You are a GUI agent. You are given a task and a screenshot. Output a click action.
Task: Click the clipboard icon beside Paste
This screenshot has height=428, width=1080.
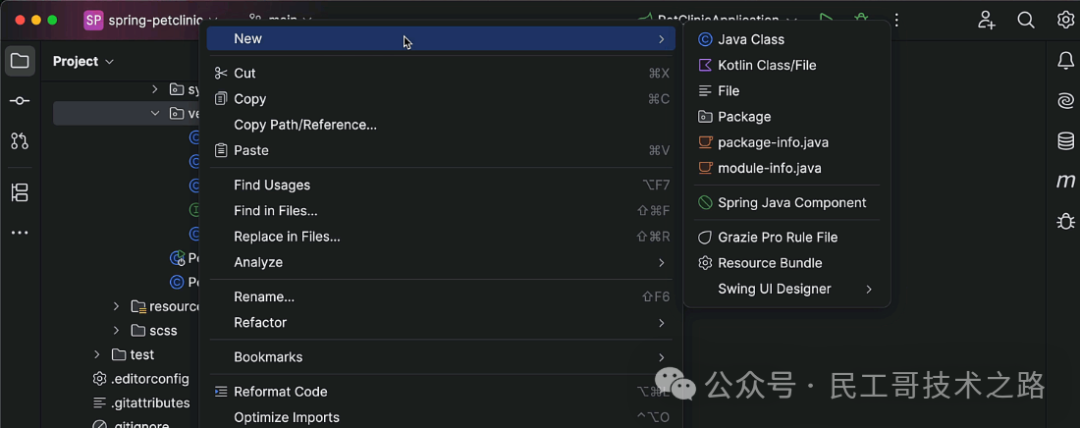point(220,150)
